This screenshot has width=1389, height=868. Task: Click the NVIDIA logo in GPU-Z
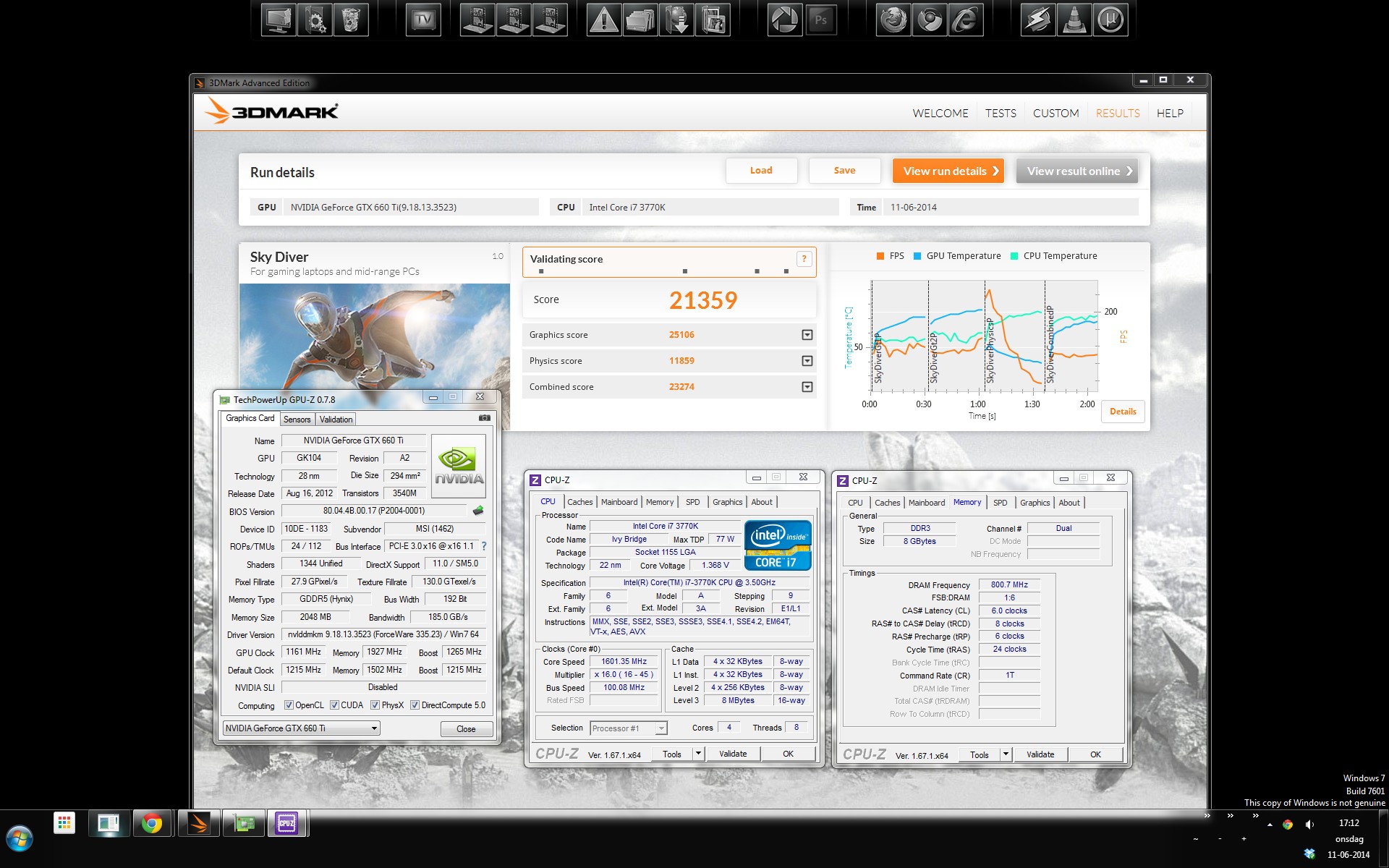point(459,466)
